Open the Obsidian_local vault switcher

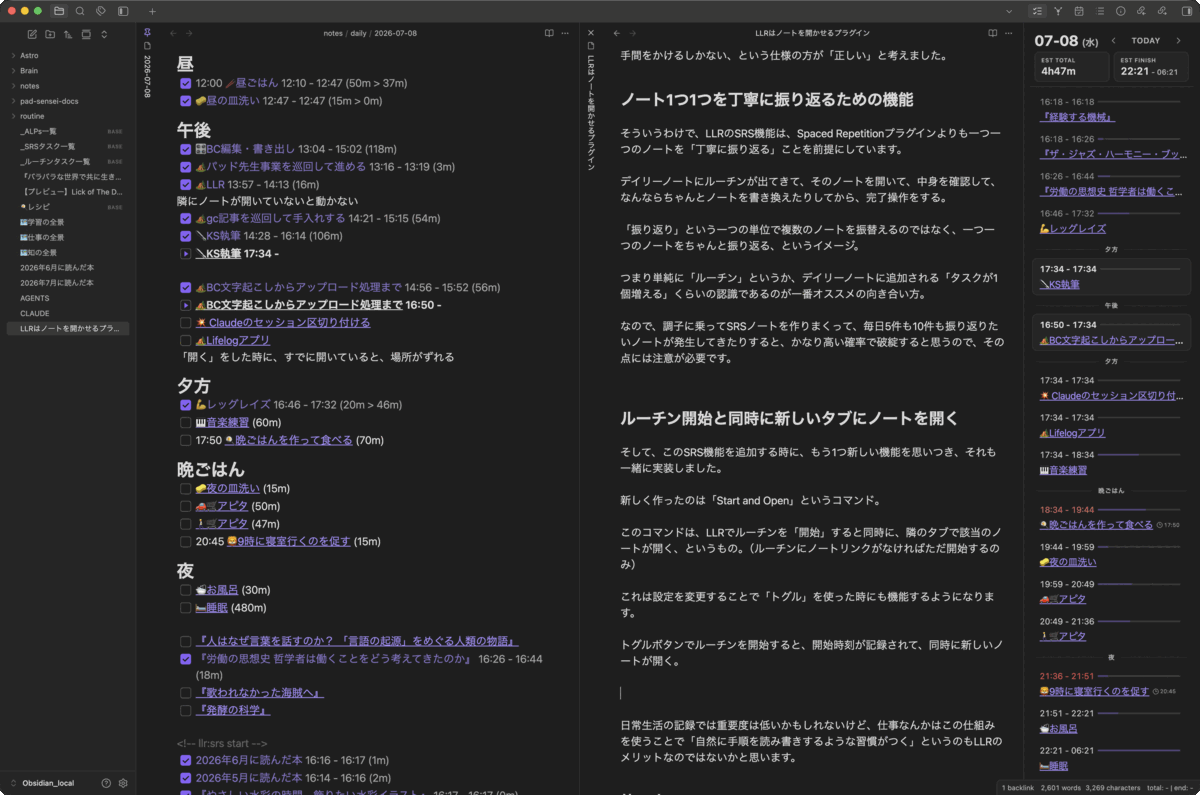coord(50,783)
